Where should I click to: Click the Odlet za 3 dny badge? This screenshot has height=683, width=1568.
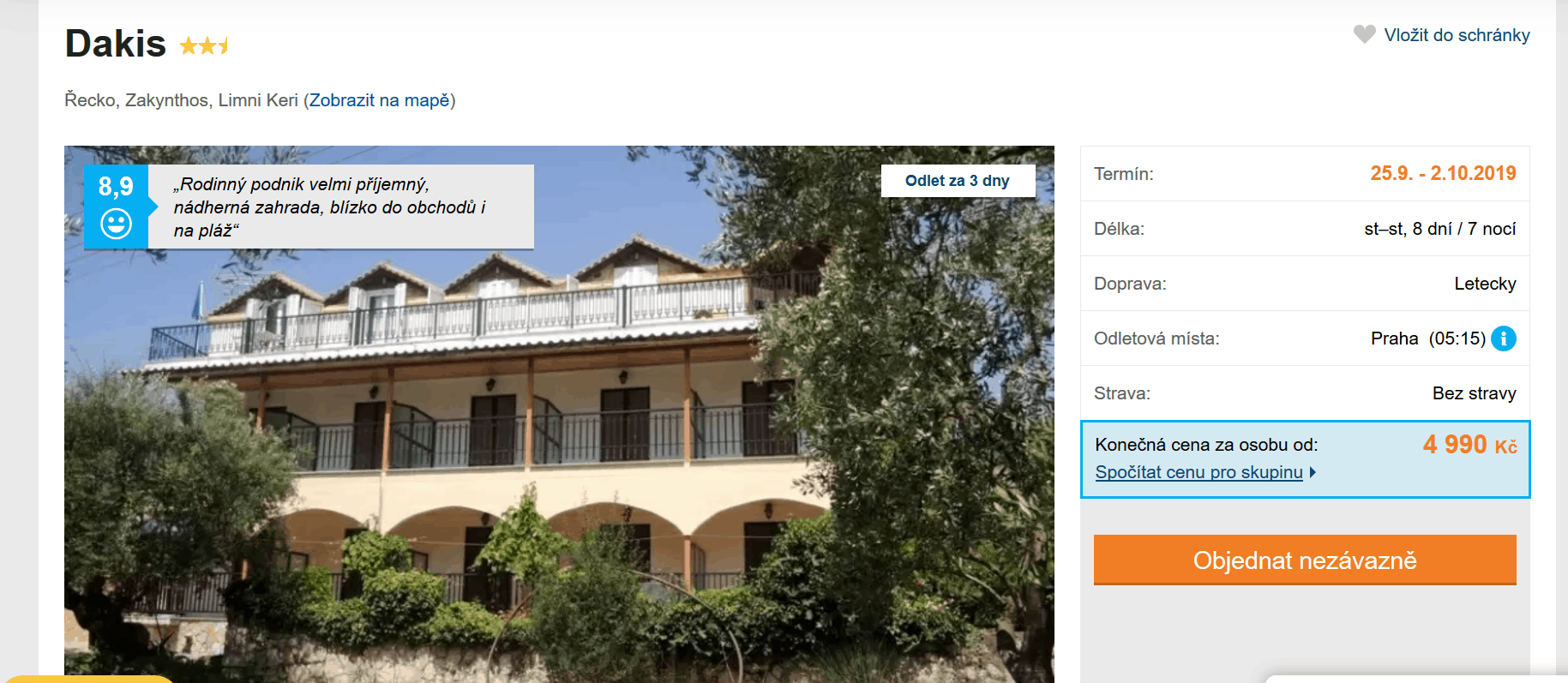[957, 181]
